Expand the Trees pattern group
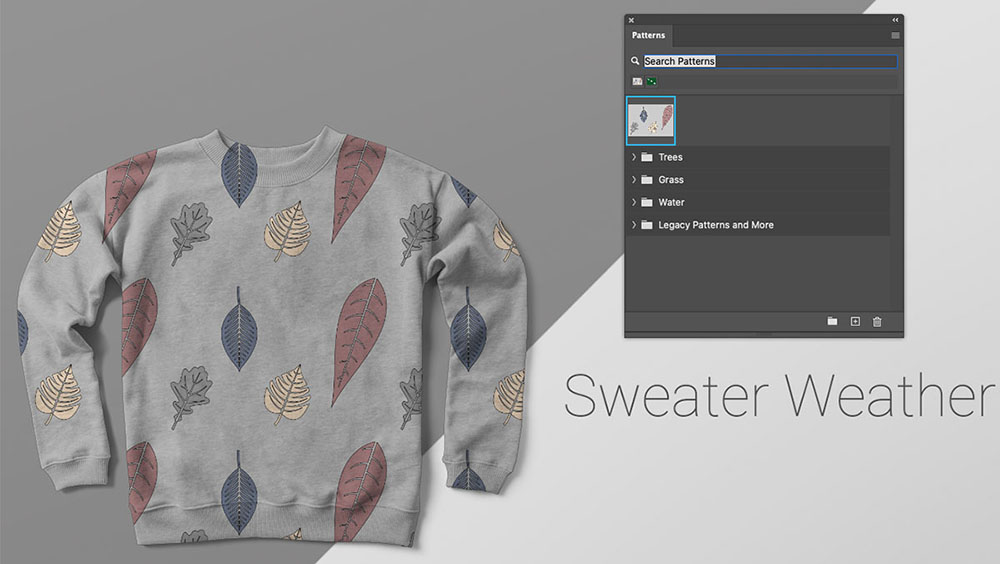This screenshot has height=564, width=1000. [634, 157]
